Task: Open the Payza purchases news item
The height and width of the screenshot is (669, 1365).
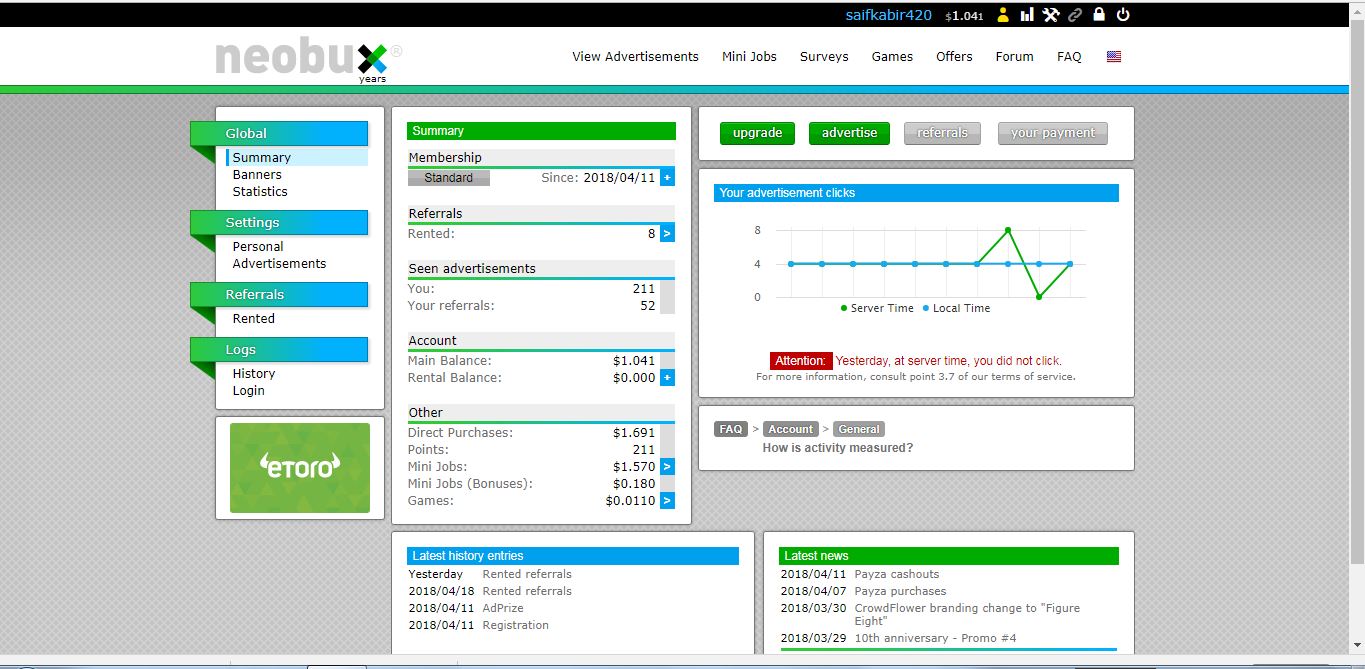Action: pyautogui.click(x=900, y=592)
